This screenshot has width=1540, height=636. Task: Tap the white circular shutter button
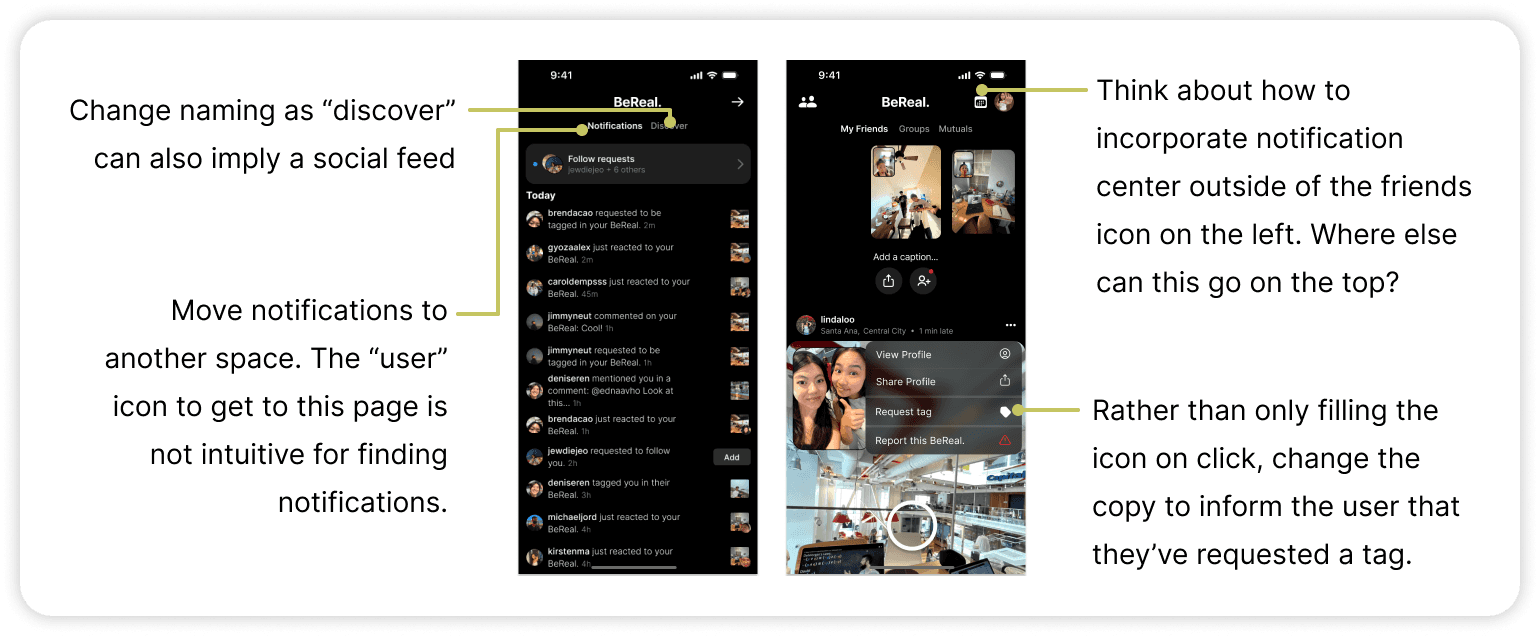(x=912, y=526)
